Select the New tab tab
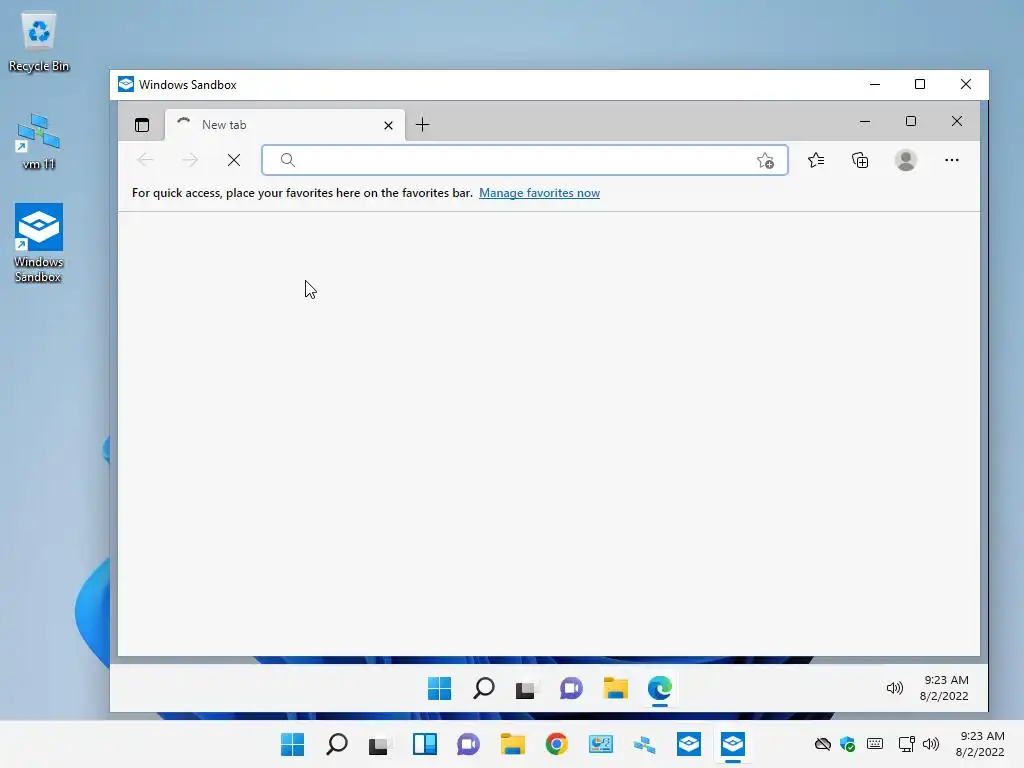1024x768 pixels. pos(285,125)
